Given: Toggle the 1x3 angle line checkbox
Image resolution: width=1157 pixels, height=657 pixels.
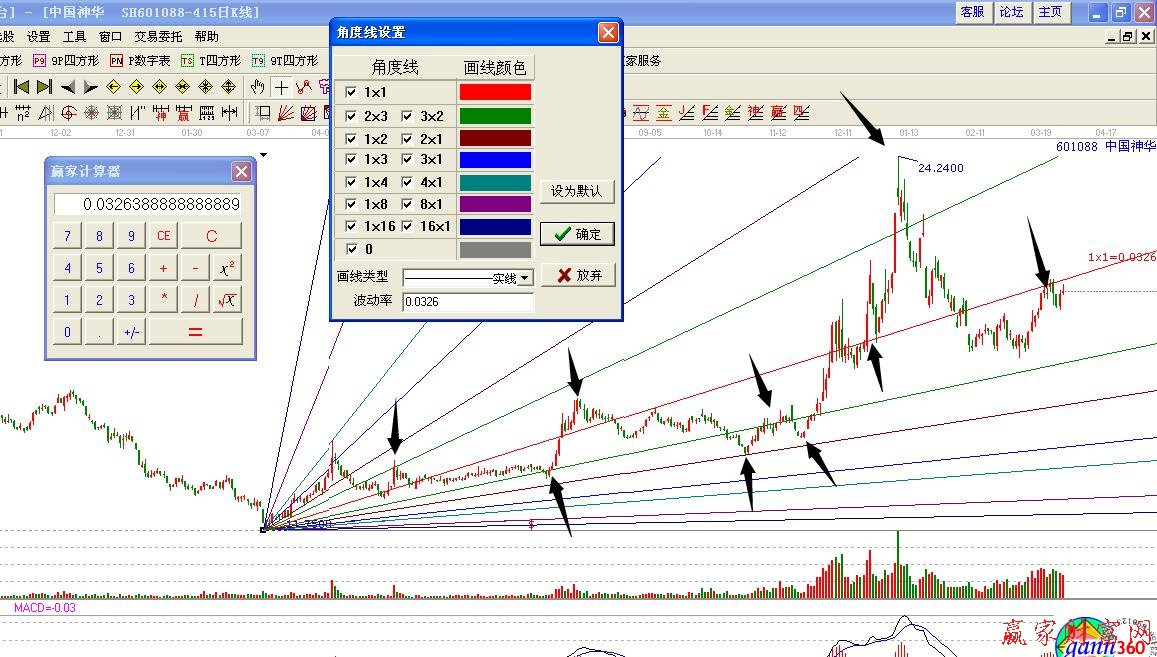Looking at the screenshot, I should click(351, 159).
